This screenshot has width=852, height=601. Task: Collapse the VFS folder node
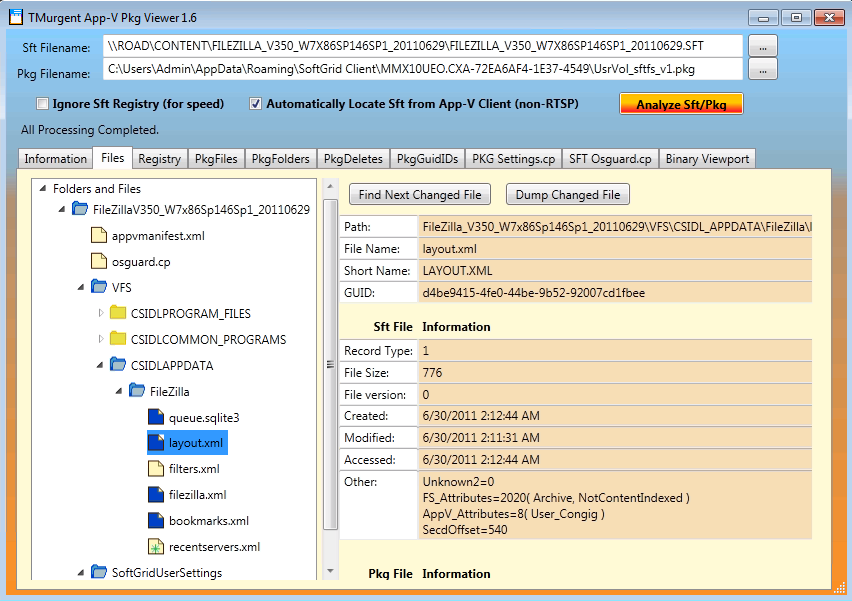pyautogui.click(x=81, y=287)
